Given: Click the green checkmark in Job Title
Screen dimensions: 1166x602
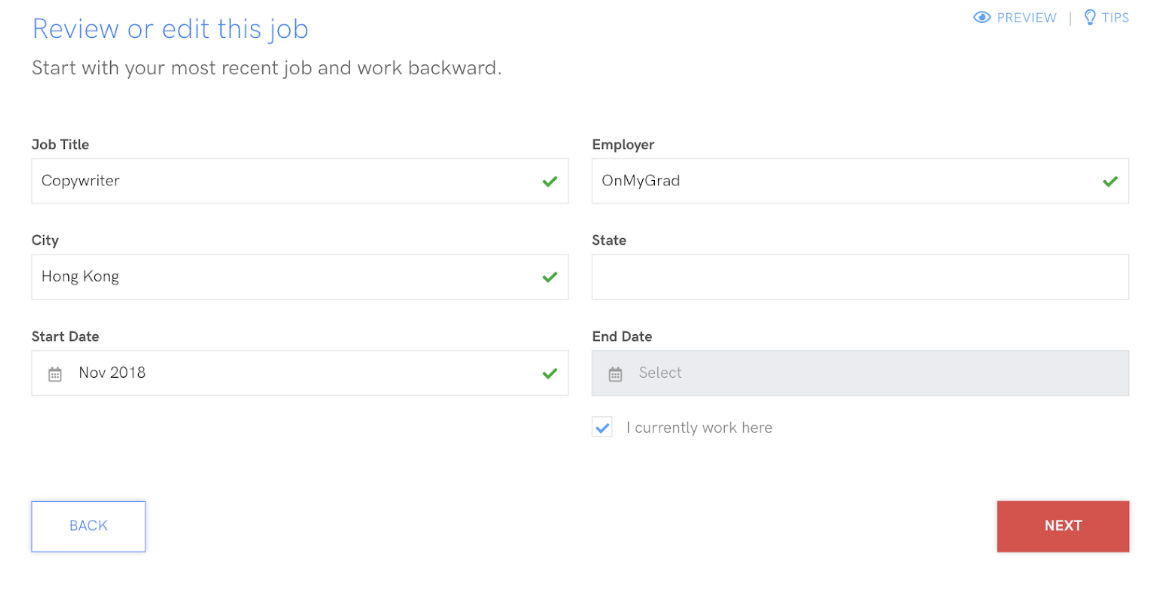Looking at the screenshot, I should [x=549, y=182].
